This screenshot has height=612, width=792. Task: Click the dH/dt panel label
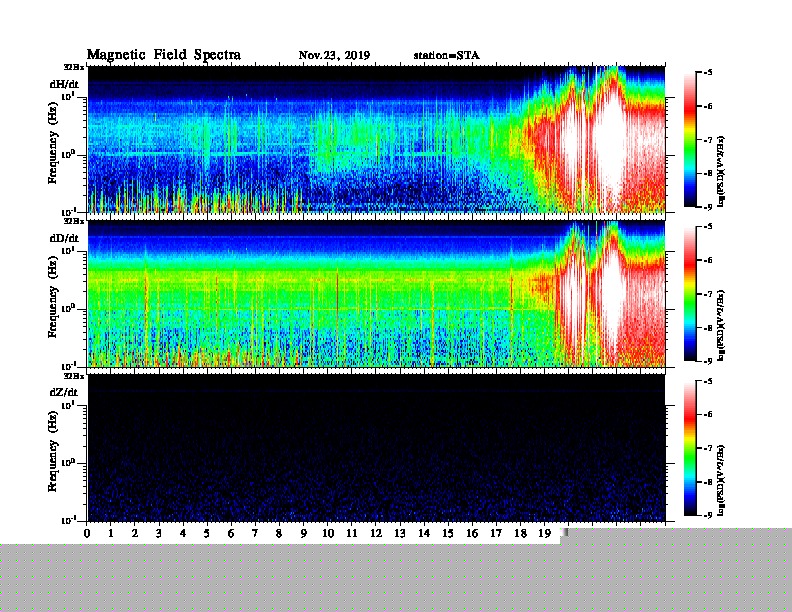[x=64, y=84]
